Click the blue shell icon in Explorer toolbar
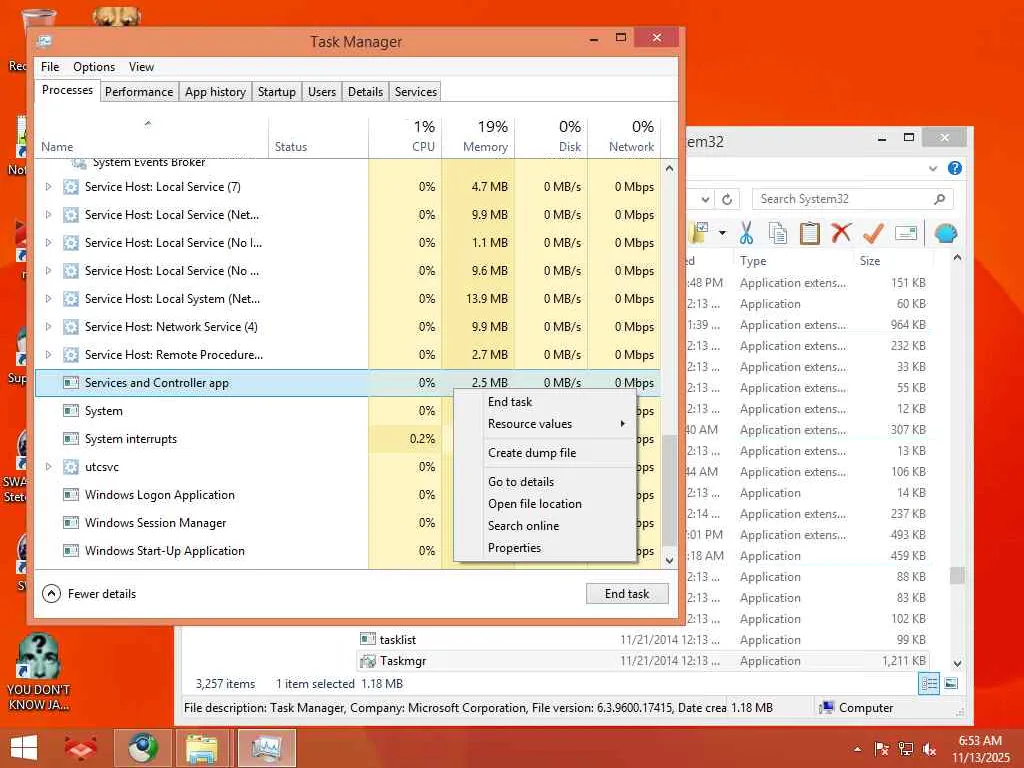Viewport: 1024px width, 768px height. click(945, 232)
